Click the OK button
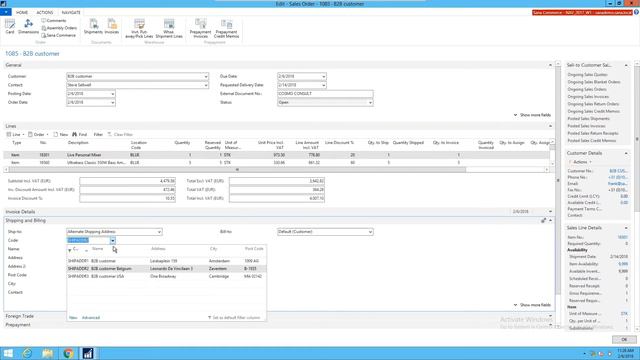 click(x=624, y=340)
